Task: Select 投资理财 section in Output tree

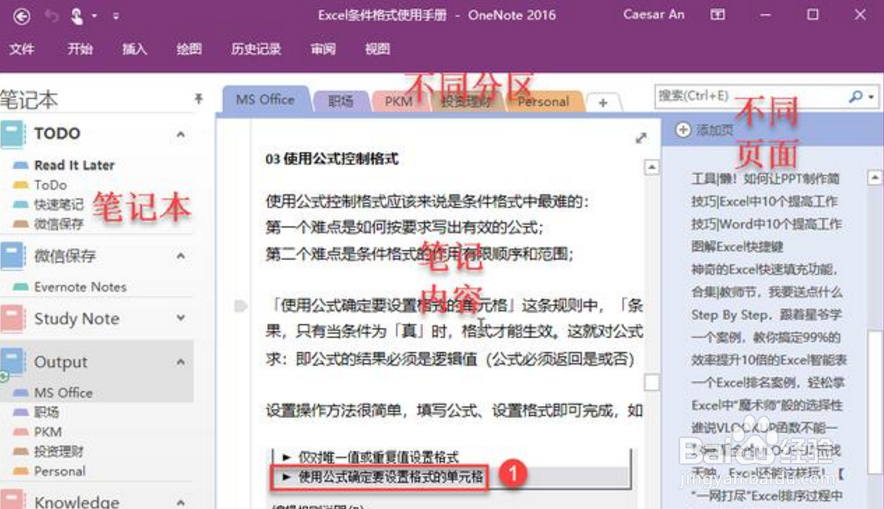Action: (x=58, y=452)
